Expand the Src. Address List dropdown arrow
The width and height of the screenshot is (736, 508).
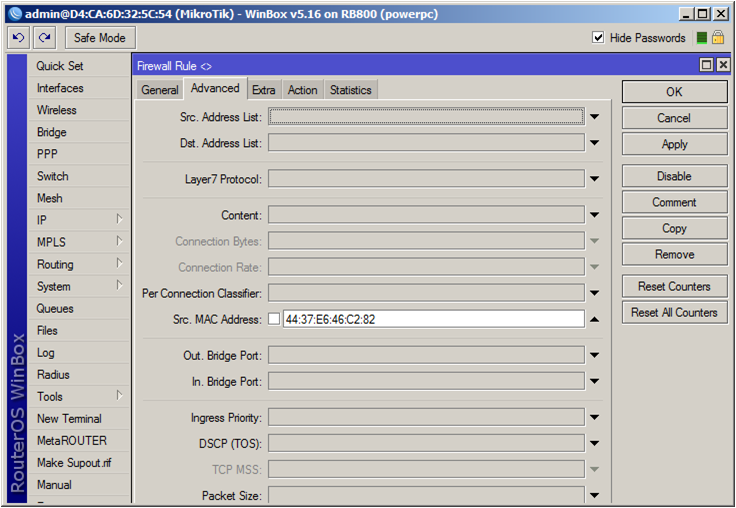594,117
